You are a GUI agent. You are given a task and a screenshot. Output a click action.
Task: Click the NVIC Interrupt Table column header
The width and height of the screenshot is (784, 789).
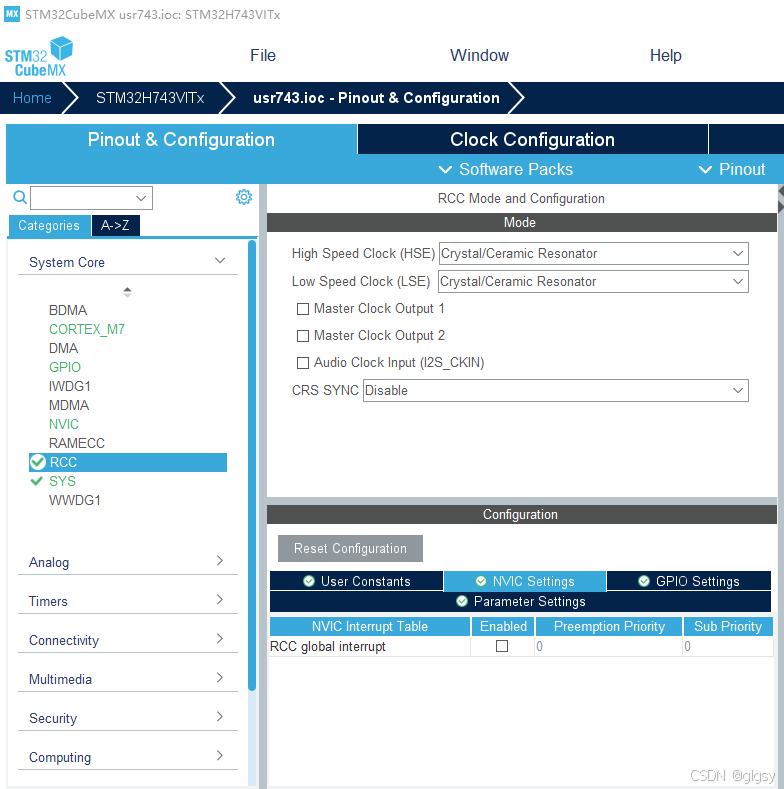click(370, 626)
